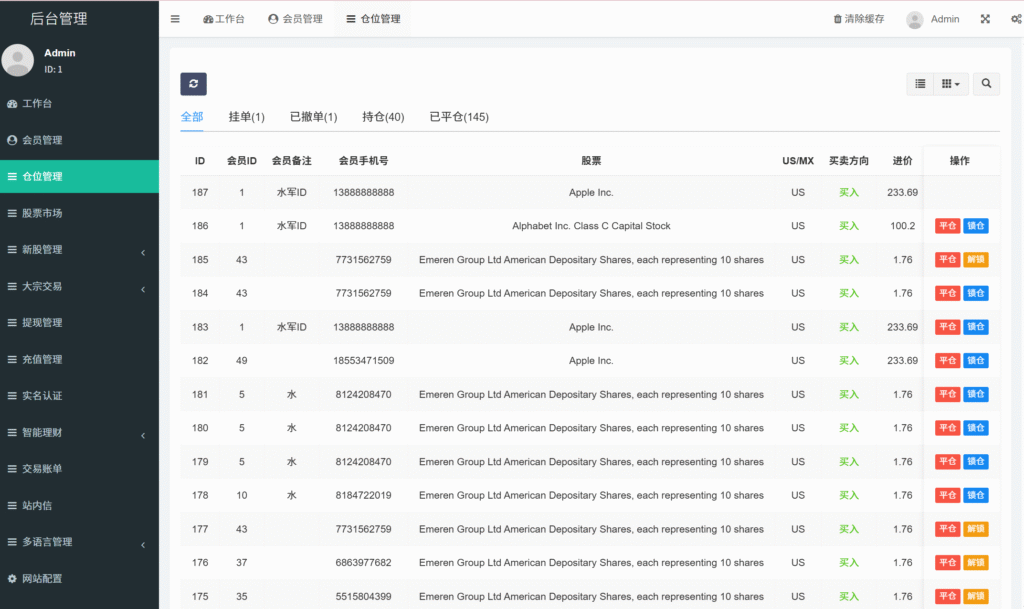Image resolution: width=1024 pixels, height=609 pixels.
Task: Toggle the sidebar with the hamburger icon
Action: point(175,19)
